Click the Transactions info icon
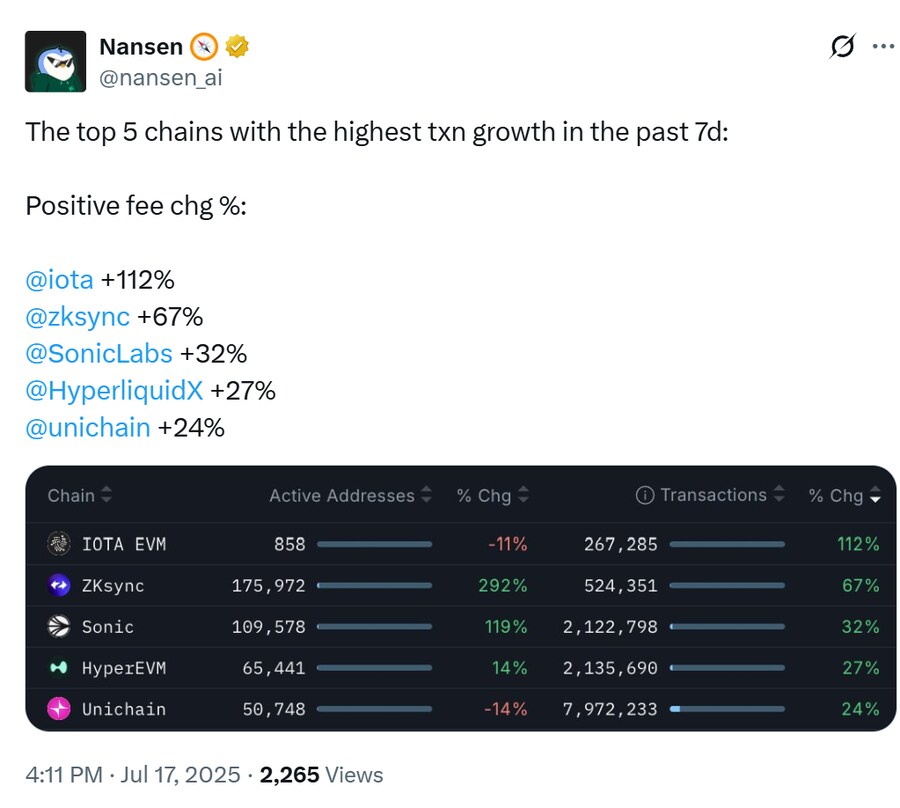 (645, 495)
